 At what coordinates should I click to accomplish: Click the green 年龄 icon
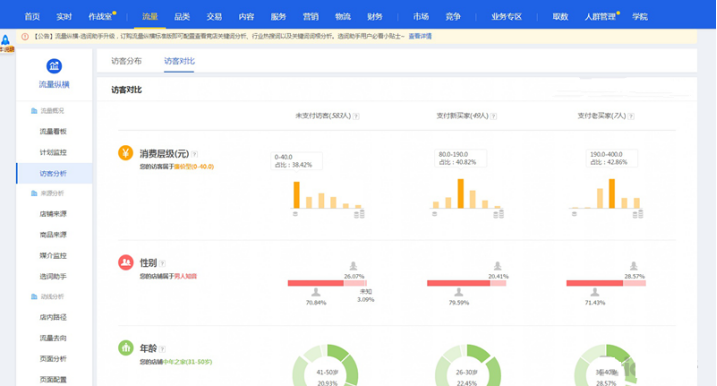(125, 348)
